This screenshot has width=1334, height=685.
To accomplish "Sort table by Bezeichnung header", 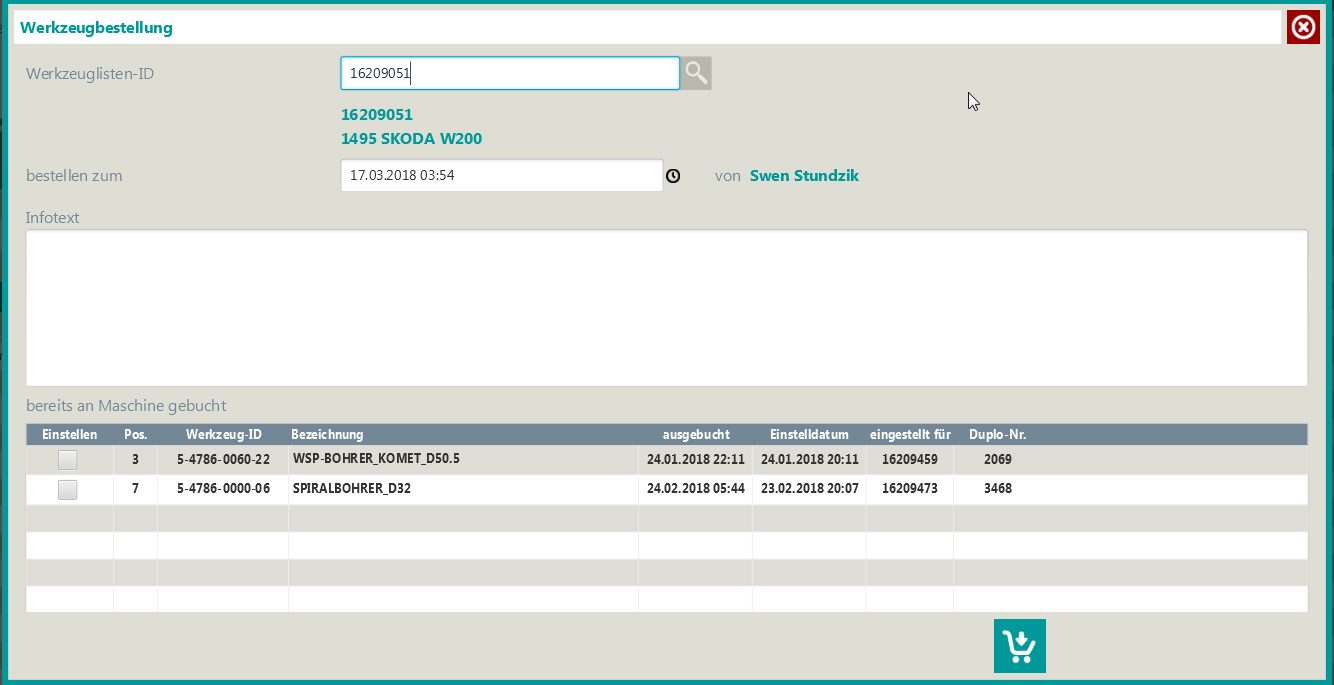I will [x=327, y=435].
